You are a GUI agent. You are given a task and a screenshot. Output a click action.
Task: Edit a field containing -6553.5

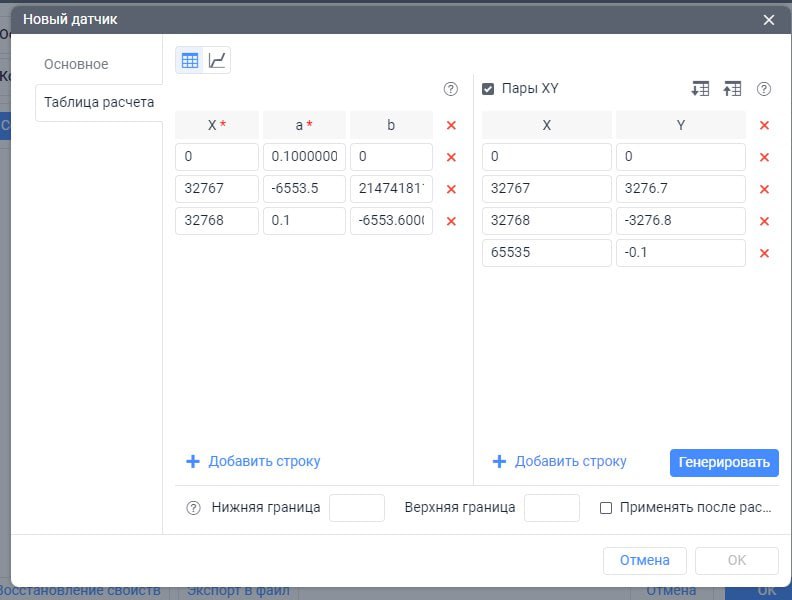[304, 188]
